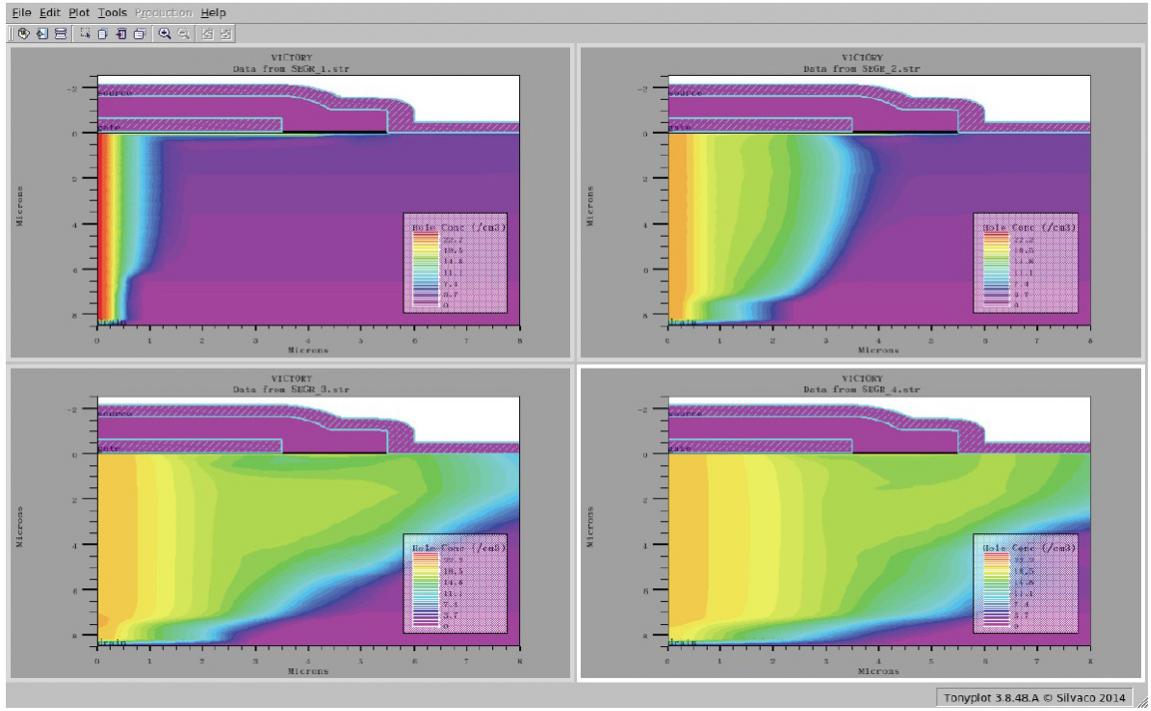Image resolution: width=1151 pixels, height=711 pixels.
Task: Open the Tools menu
Action: point(112,12)
